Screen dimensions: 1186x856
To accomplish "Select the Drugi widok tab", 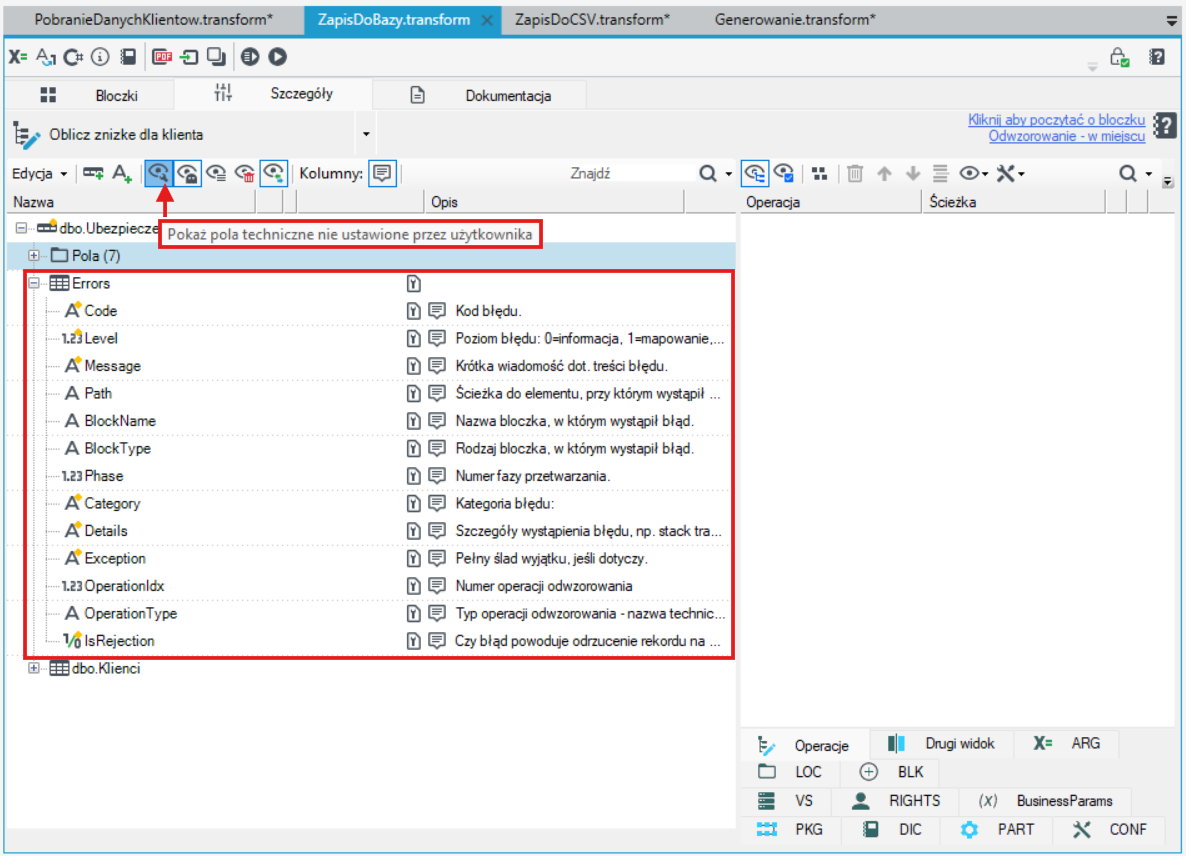I will [942, 744].
